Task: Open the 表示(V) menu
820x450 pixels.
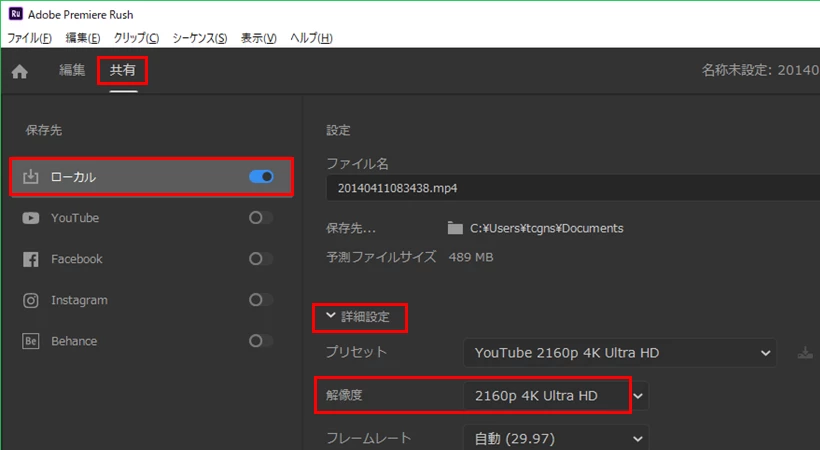Action: click(258, 38)
